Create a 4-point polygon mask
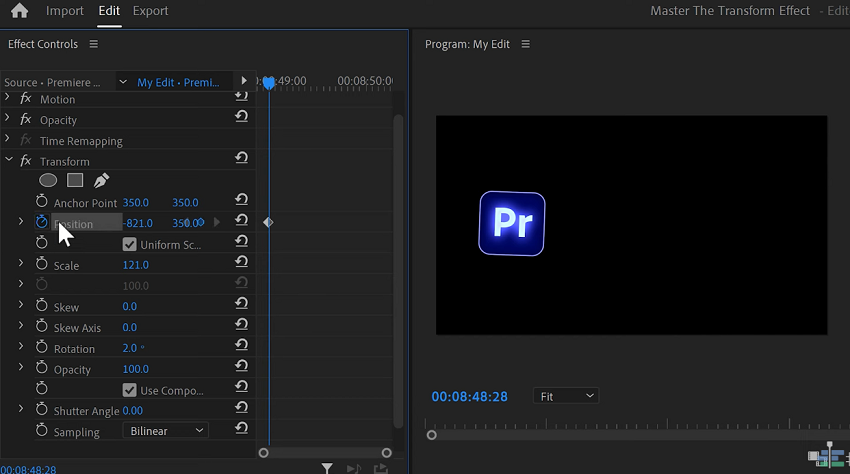The height and width of the screenshot is (474, 850). click(75, 180)
